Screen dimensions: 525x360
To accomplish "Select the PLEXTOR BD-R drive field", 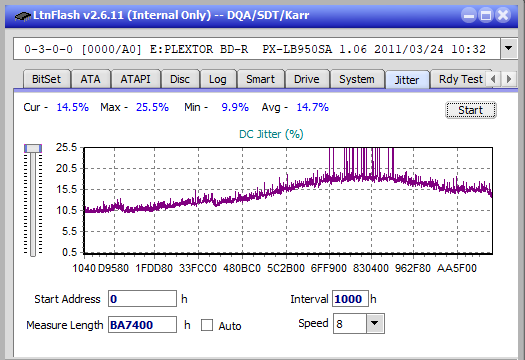I will pos(257,49).
